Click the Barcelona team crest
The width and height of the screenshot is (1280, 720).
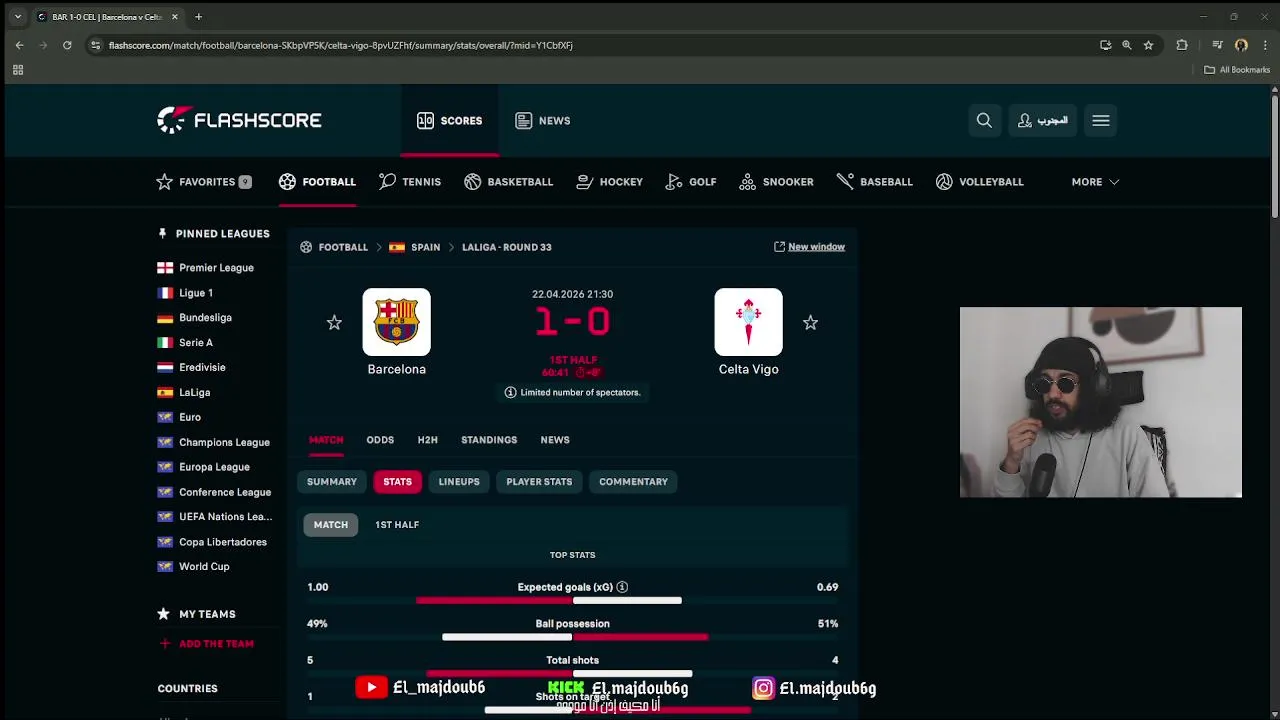(x=396, y=322)
